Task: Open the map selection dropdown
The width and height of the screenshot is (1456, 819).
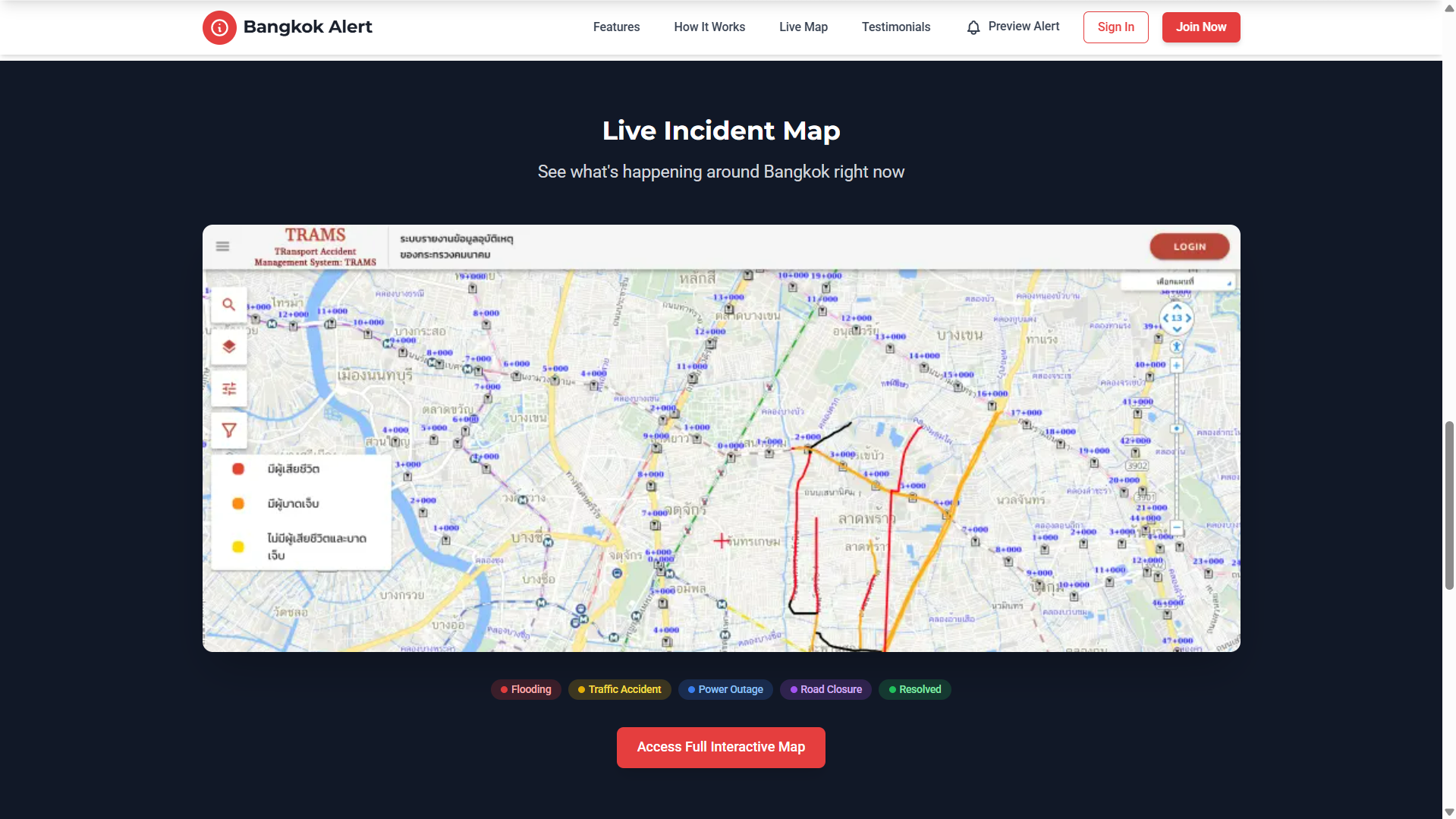Action: (1178, 282)
